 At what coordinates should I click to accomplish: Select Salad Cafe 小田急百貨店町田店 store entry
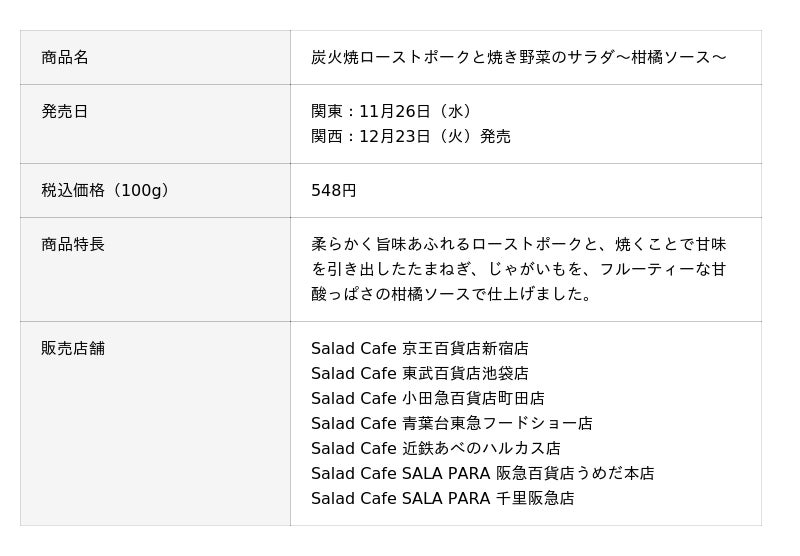click(x=427, y=398)
